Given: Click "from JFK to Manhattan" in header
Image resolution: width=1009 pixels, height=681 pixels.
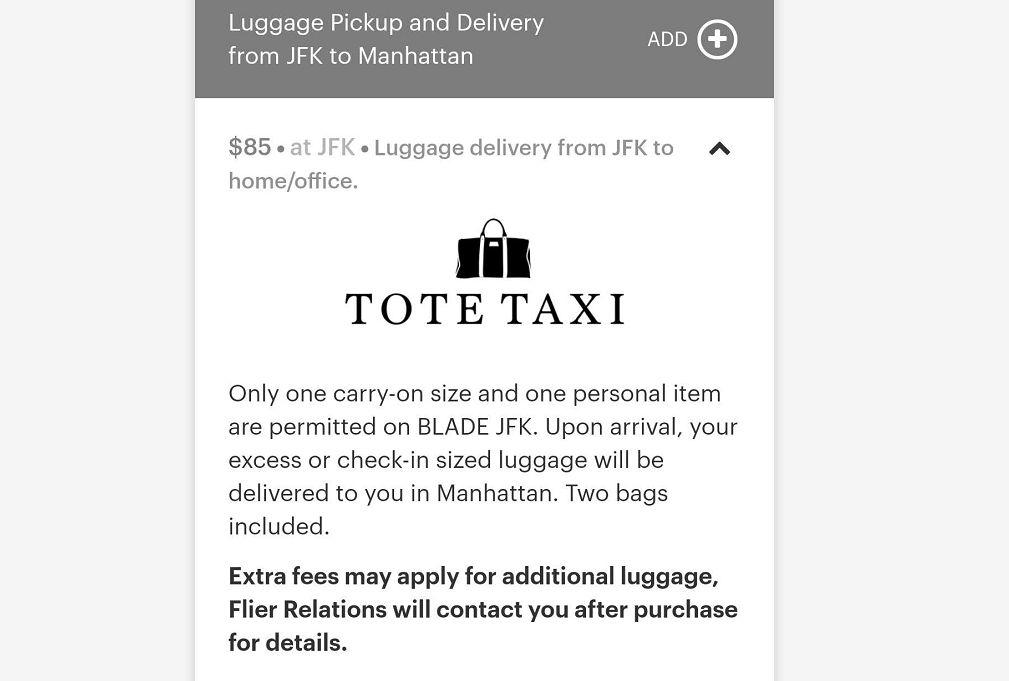Looking at the screenshot, I should (x=350, y=56).
